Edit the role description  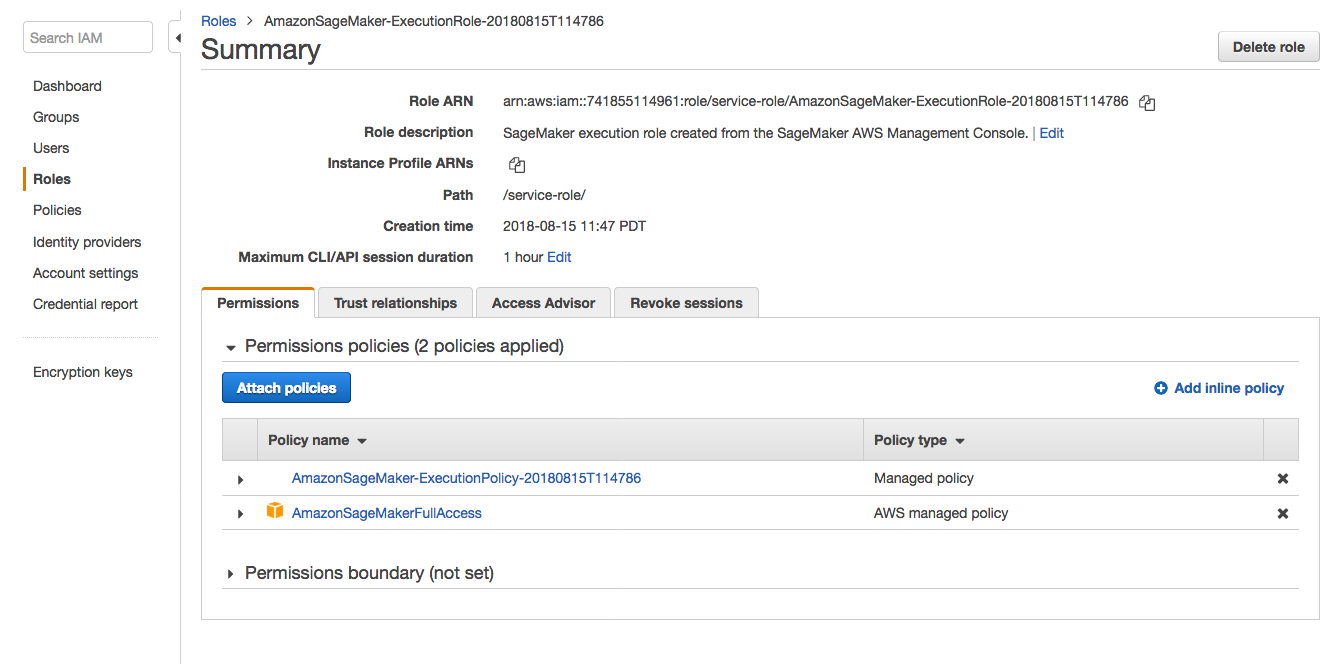click(1051, 133)
